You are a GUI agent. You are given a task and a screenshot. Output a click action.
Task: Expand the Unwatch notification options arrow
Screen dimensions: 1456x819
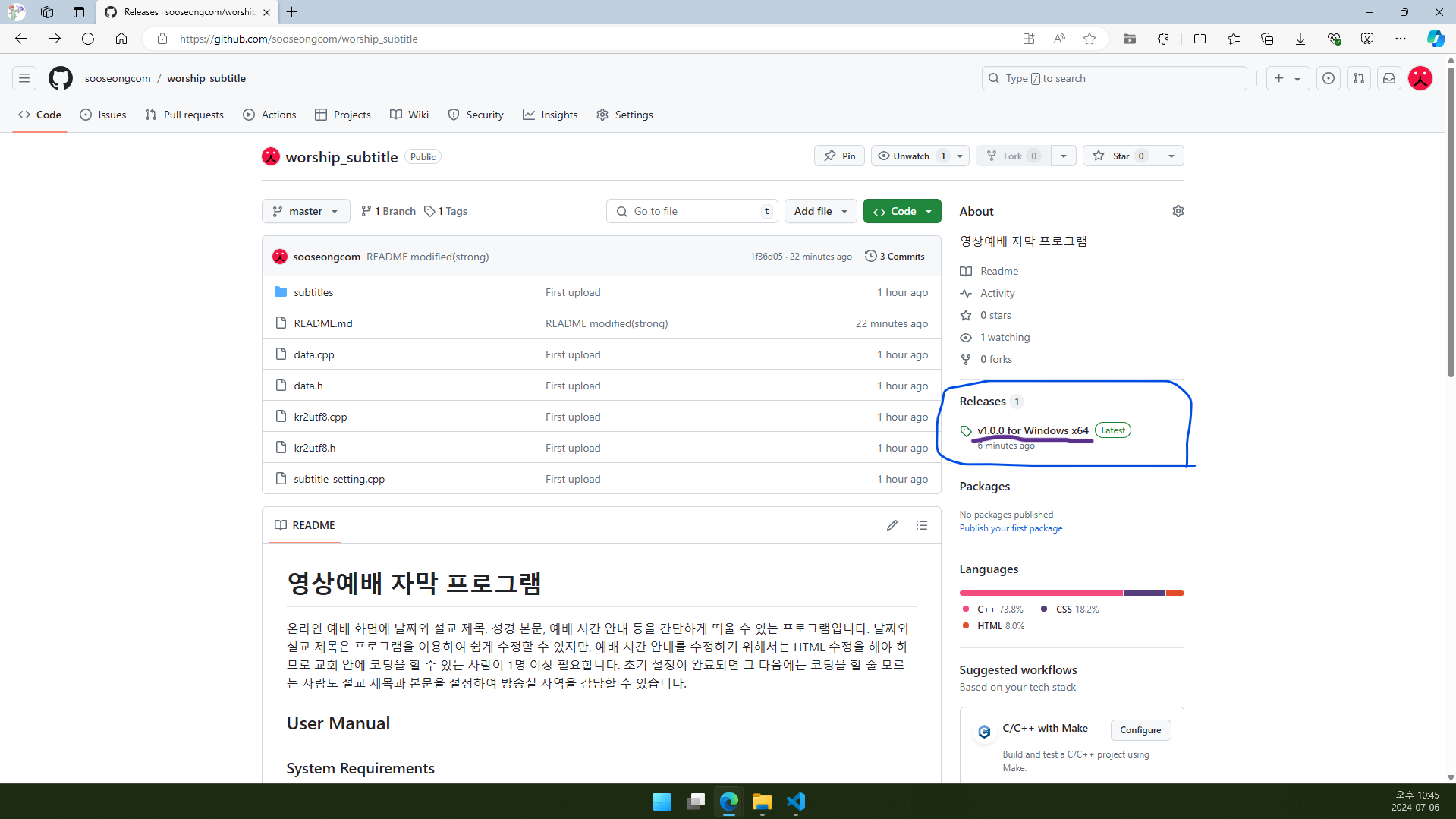960,156
